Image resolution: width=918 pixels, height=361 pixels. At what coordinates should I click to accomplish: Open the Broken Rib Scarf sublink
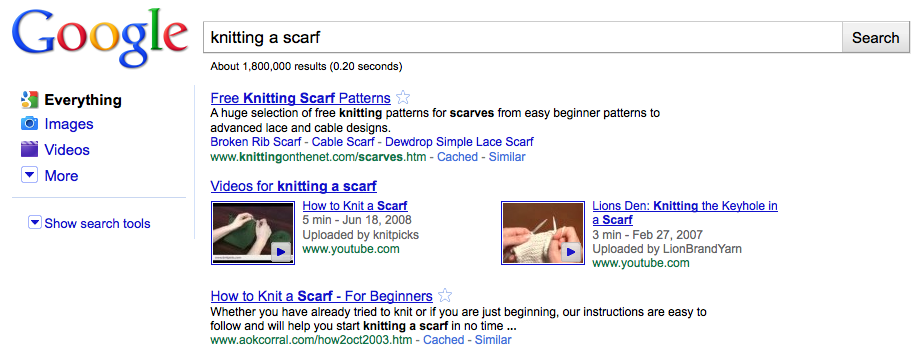(x=256, y=142)
